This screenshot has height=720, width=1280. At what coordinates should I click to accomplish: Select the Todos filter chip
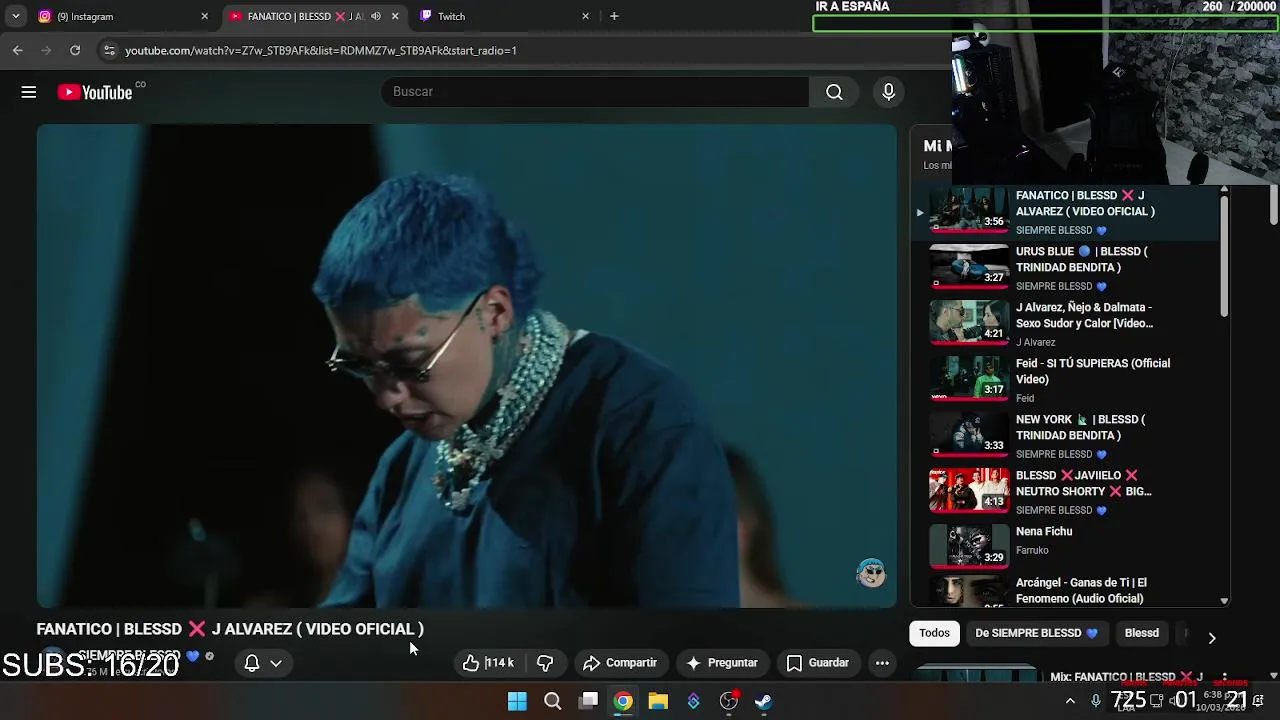934,633
